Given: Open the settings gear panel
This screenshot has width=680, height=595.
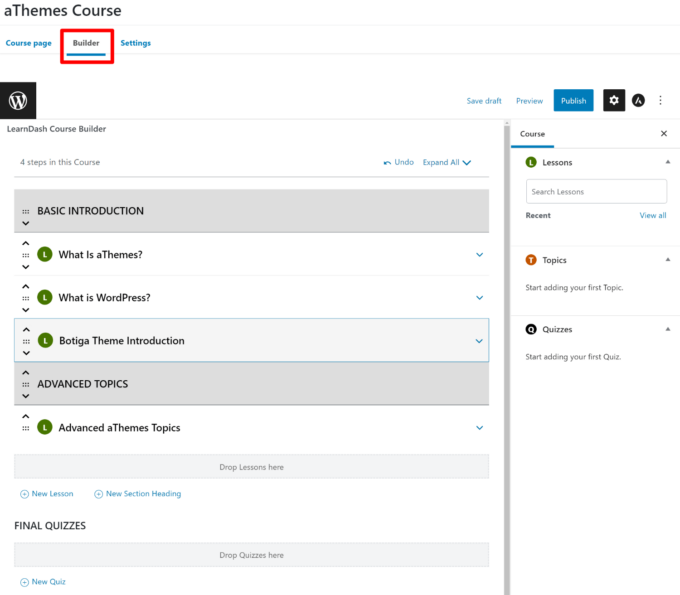Looking at the screenshot, I should coord(614,101).
